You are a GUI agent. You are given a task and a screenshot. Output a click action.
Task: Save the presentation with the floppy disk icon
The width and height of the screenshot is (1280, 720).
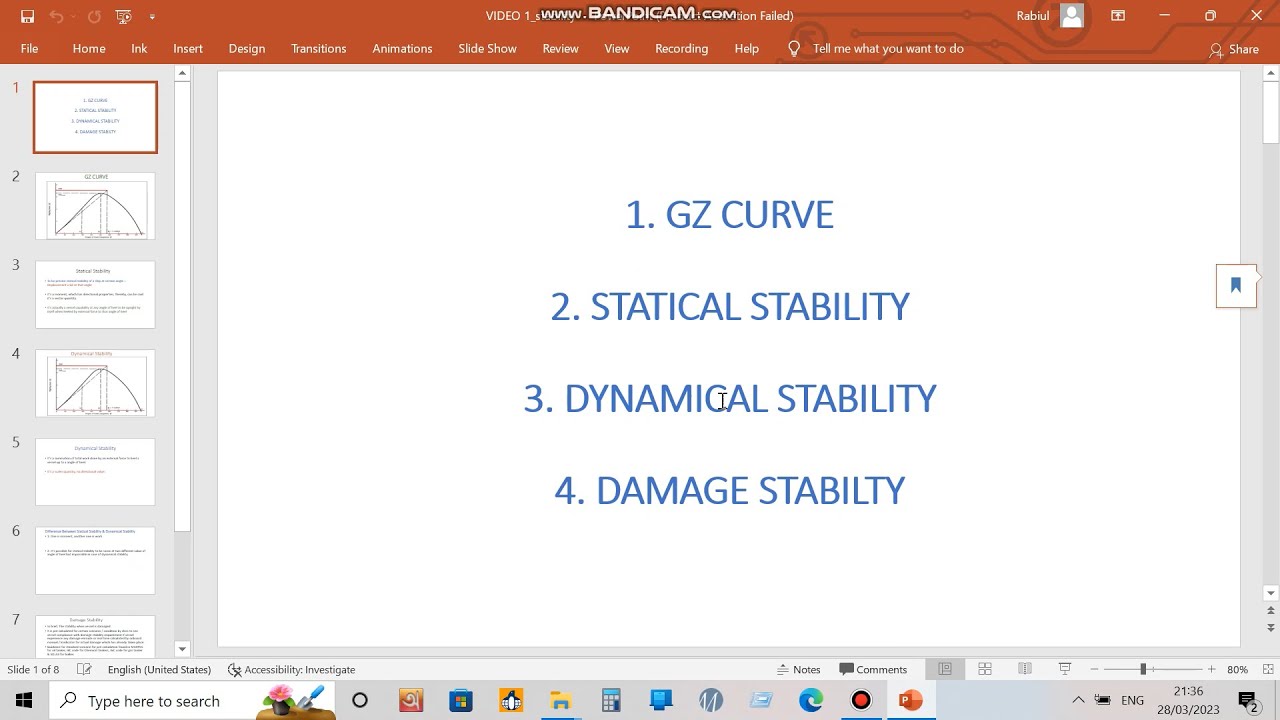27,16
